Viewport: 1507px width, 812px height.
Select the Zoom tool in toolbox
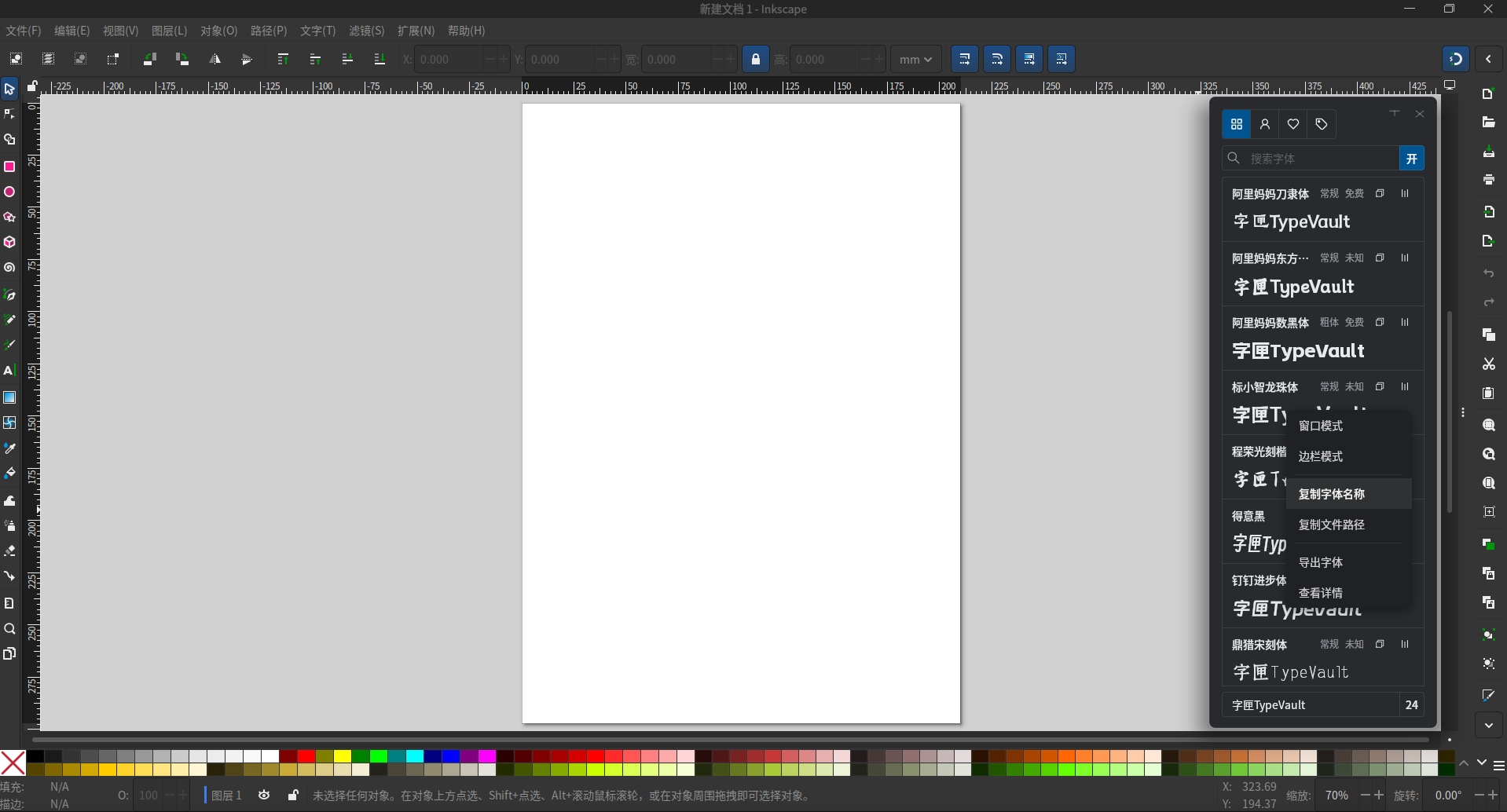(9, 629)
